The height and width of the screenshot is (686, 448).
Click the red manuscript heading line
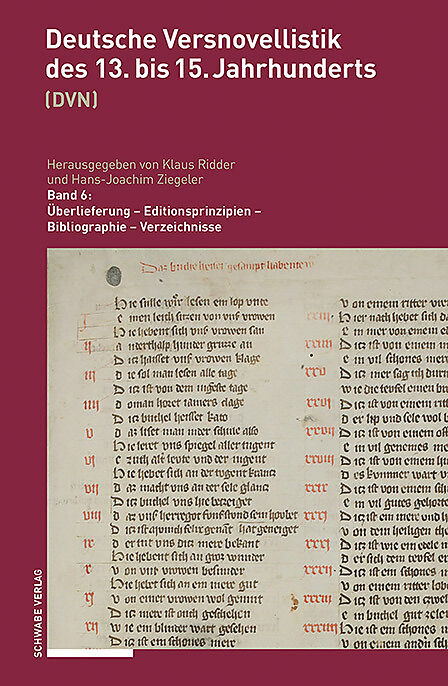226,266
